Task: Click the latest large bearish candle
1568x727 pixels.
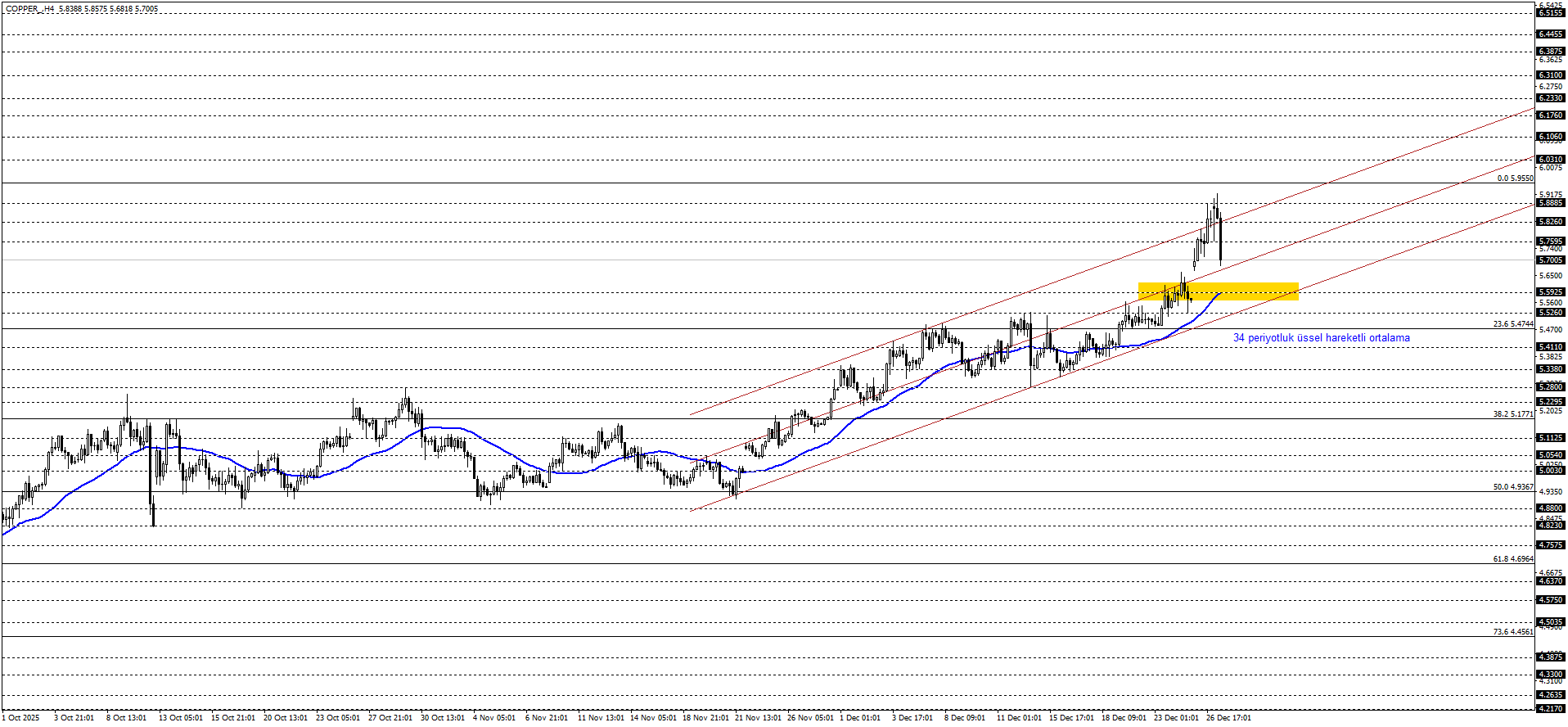Action: 1220,242
